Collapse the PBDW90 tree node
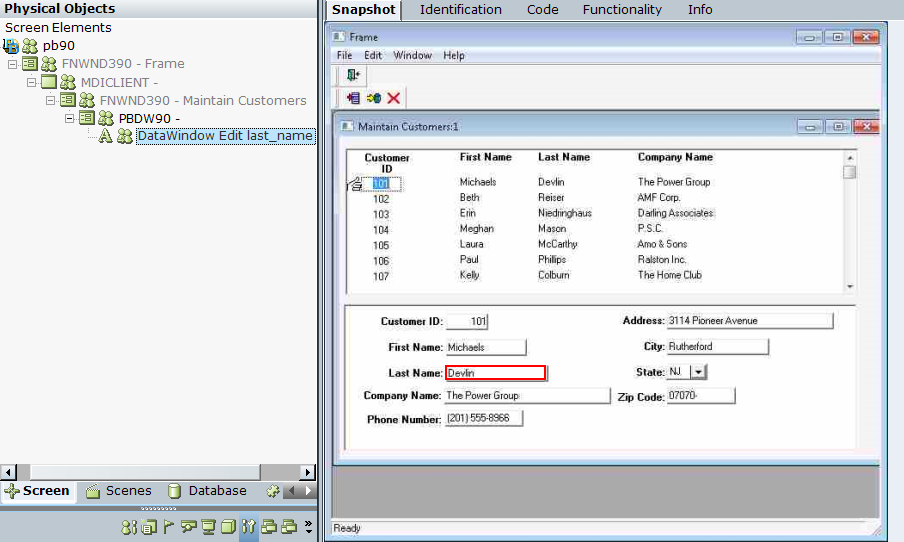 point(70,118)
